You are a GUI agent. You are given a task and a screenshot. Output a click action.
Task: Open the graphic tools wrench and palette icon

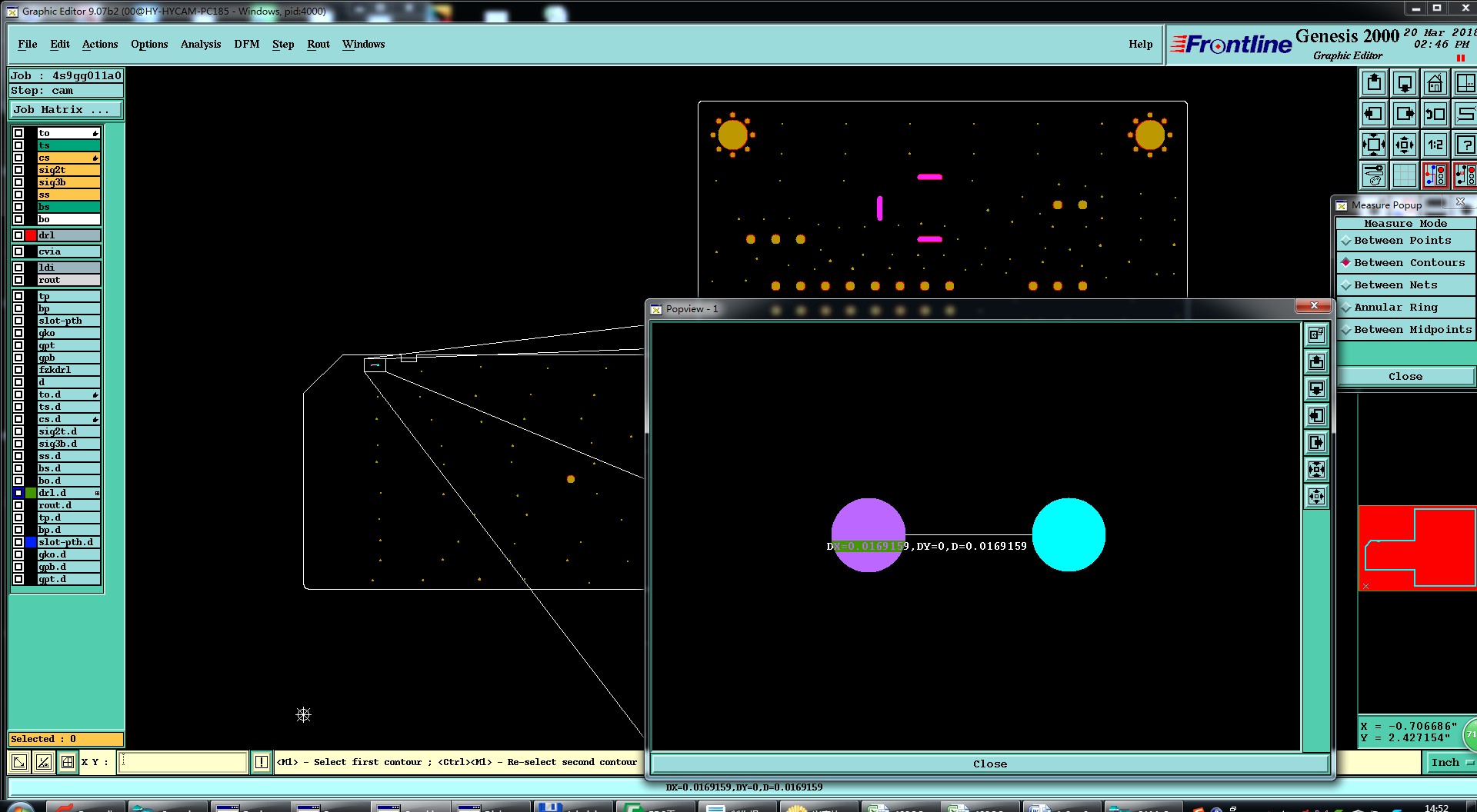pos(1374,175)
